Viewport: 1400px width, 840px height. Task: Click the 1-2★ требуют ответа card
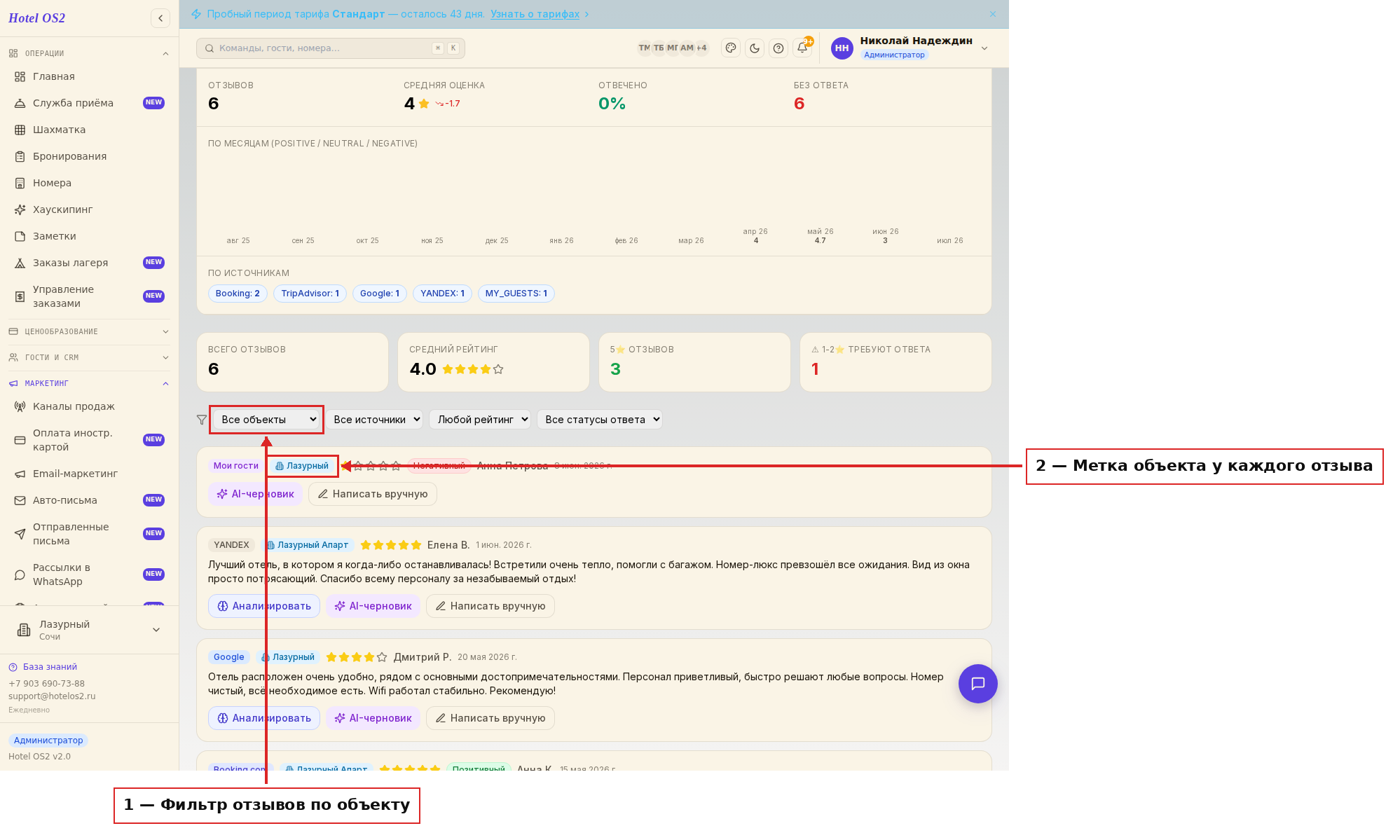[x=895, y=362]
